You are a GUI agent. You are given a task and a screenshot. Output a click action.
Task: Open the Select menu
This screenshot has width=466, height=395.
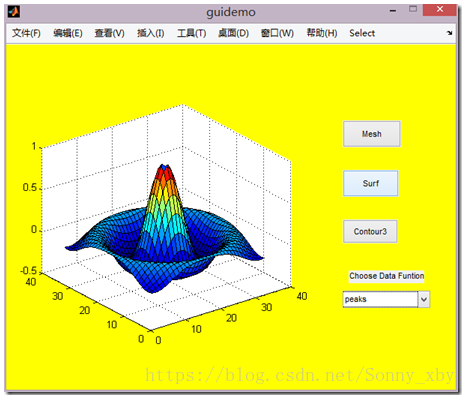pyautogui.click(x=362, y=33)
